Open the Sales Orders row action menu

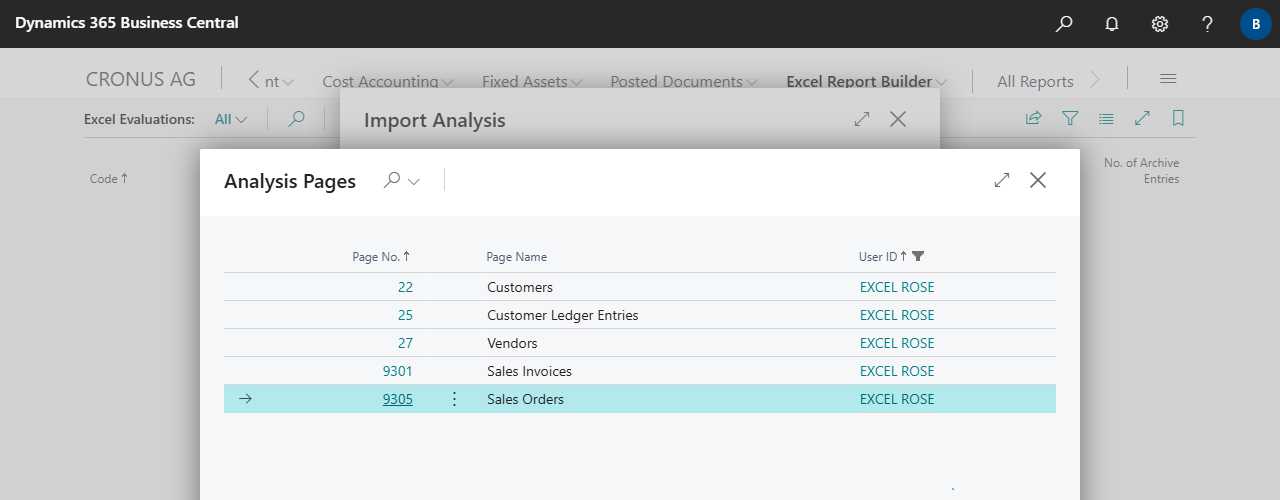454,399
